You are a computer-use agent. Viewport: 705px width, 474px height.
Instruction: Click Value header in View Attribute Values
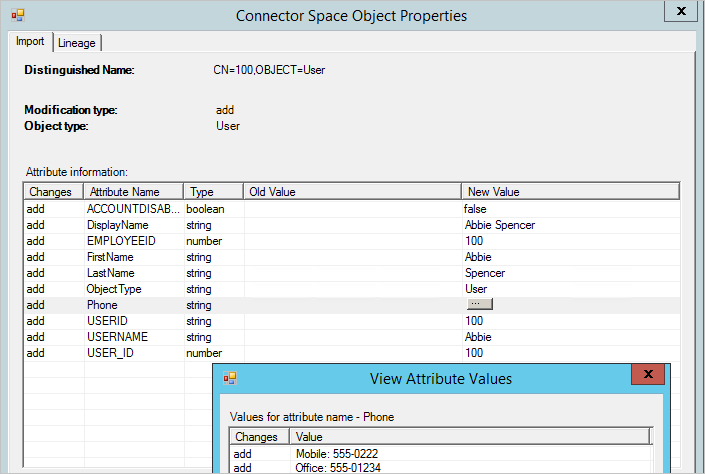[x=470, y=437]
